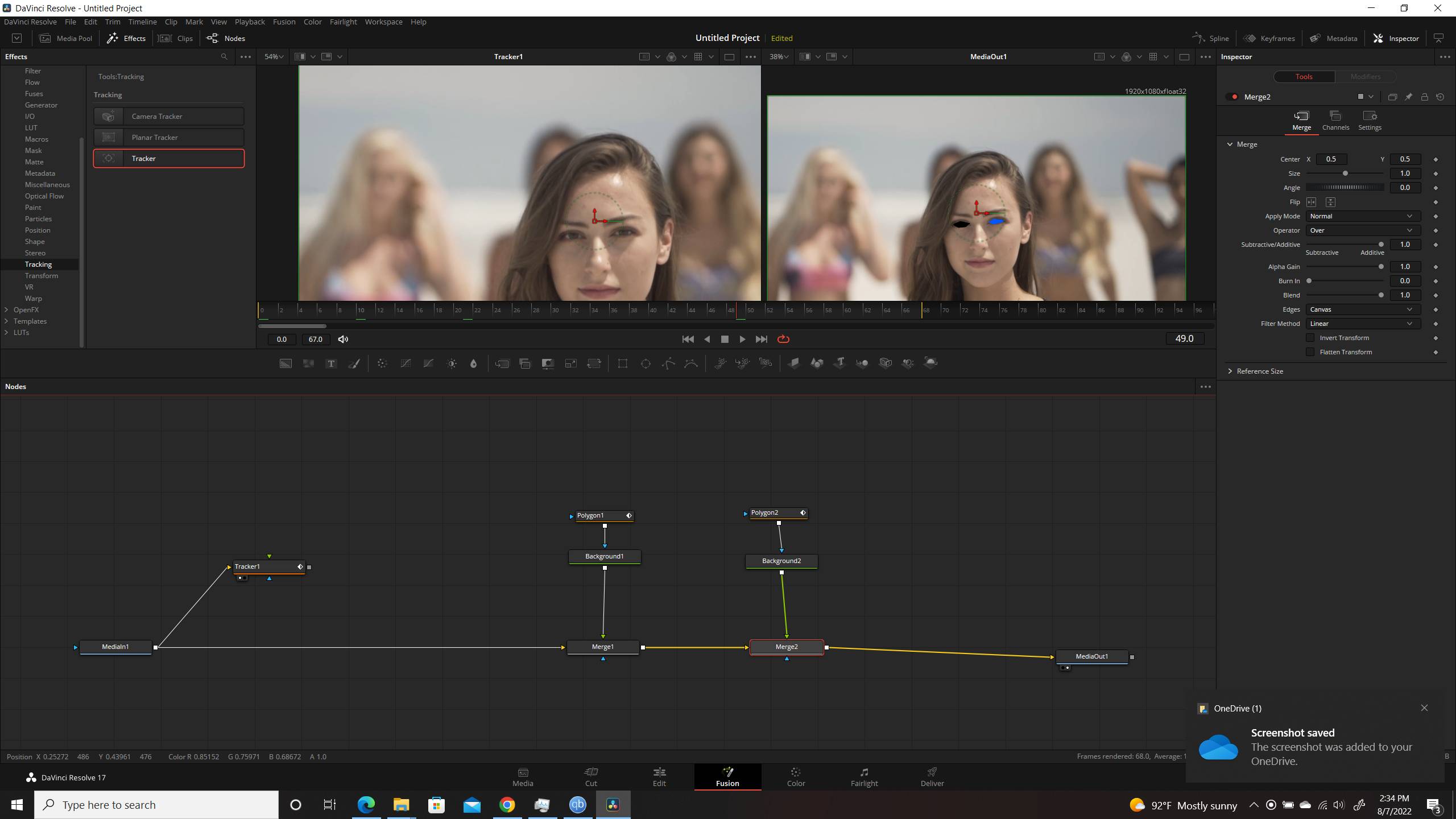
Task: Add a Text 3D tool
Action: pyautogui.click(x=839, y=363)
